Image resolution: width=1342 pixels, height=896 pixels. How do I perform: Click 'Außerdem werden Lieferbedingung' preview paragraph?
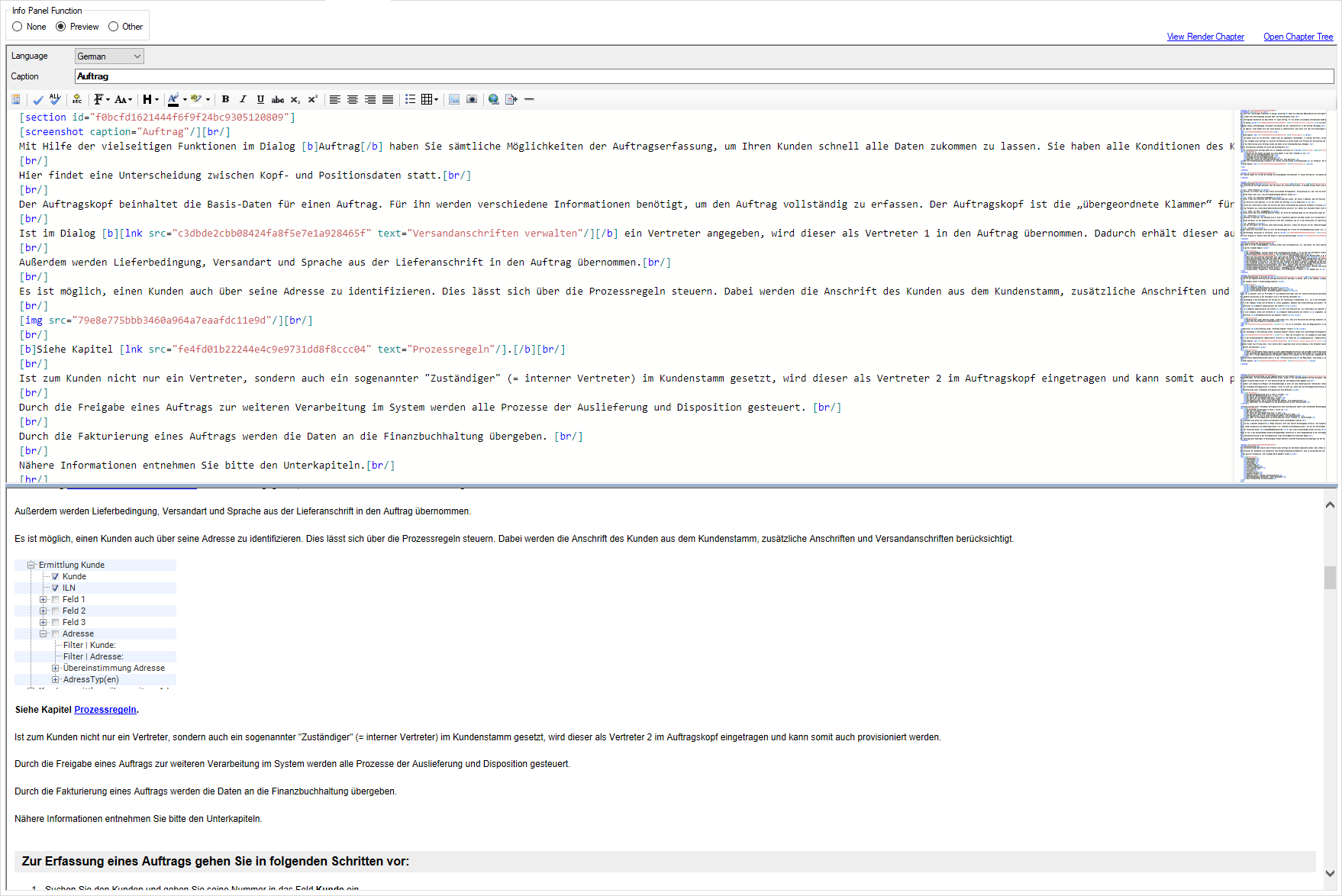tap(243, 511)
